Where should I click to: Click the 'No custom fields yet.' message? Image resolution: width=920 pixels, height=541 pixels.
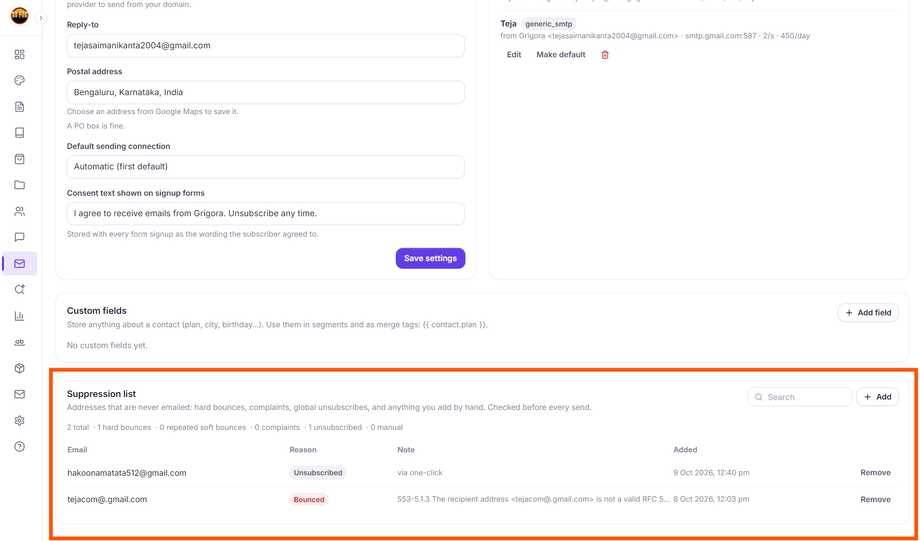[x=107, y=346]
